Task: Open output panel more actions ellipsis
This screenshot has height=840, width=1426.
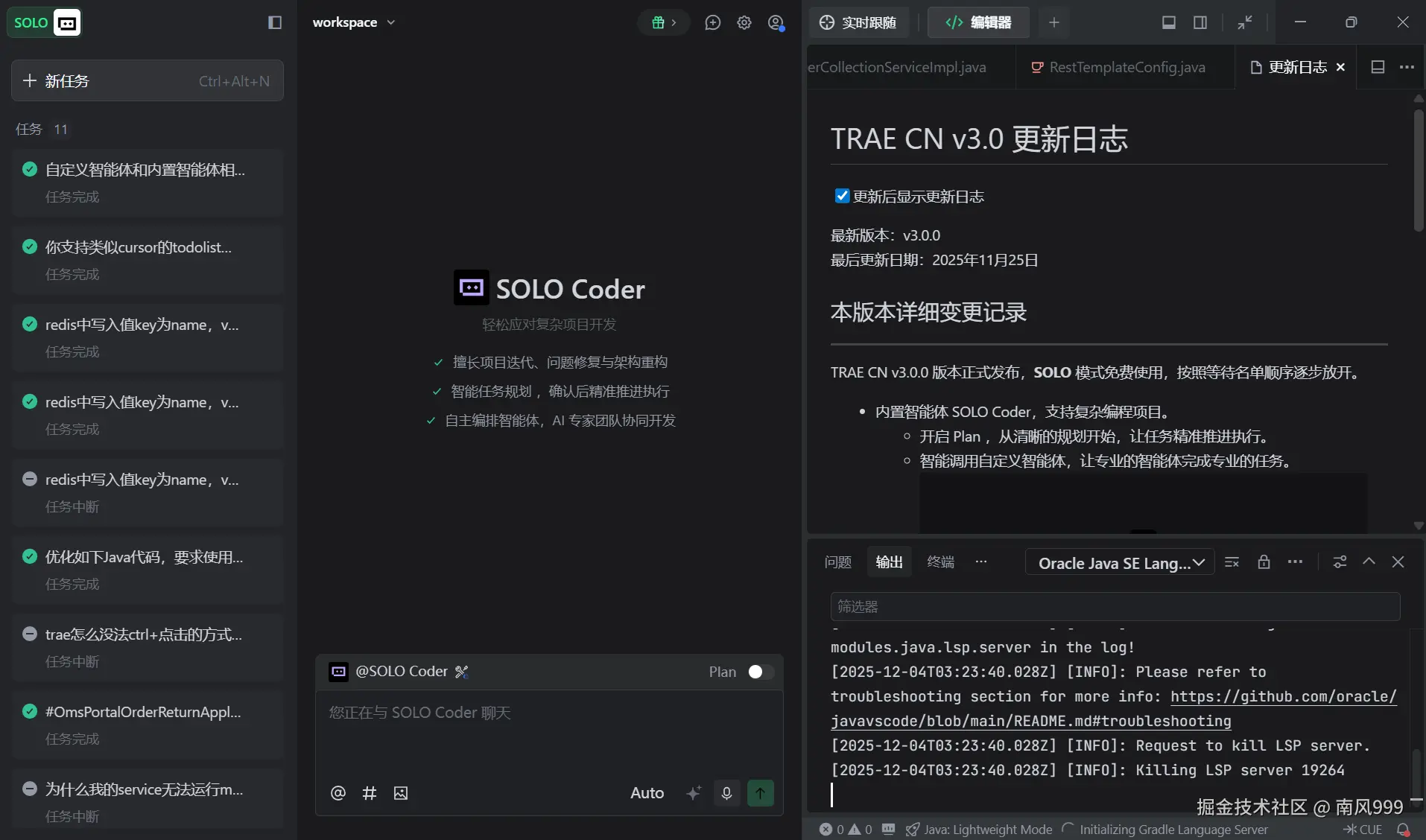Action: [1296, 562]
